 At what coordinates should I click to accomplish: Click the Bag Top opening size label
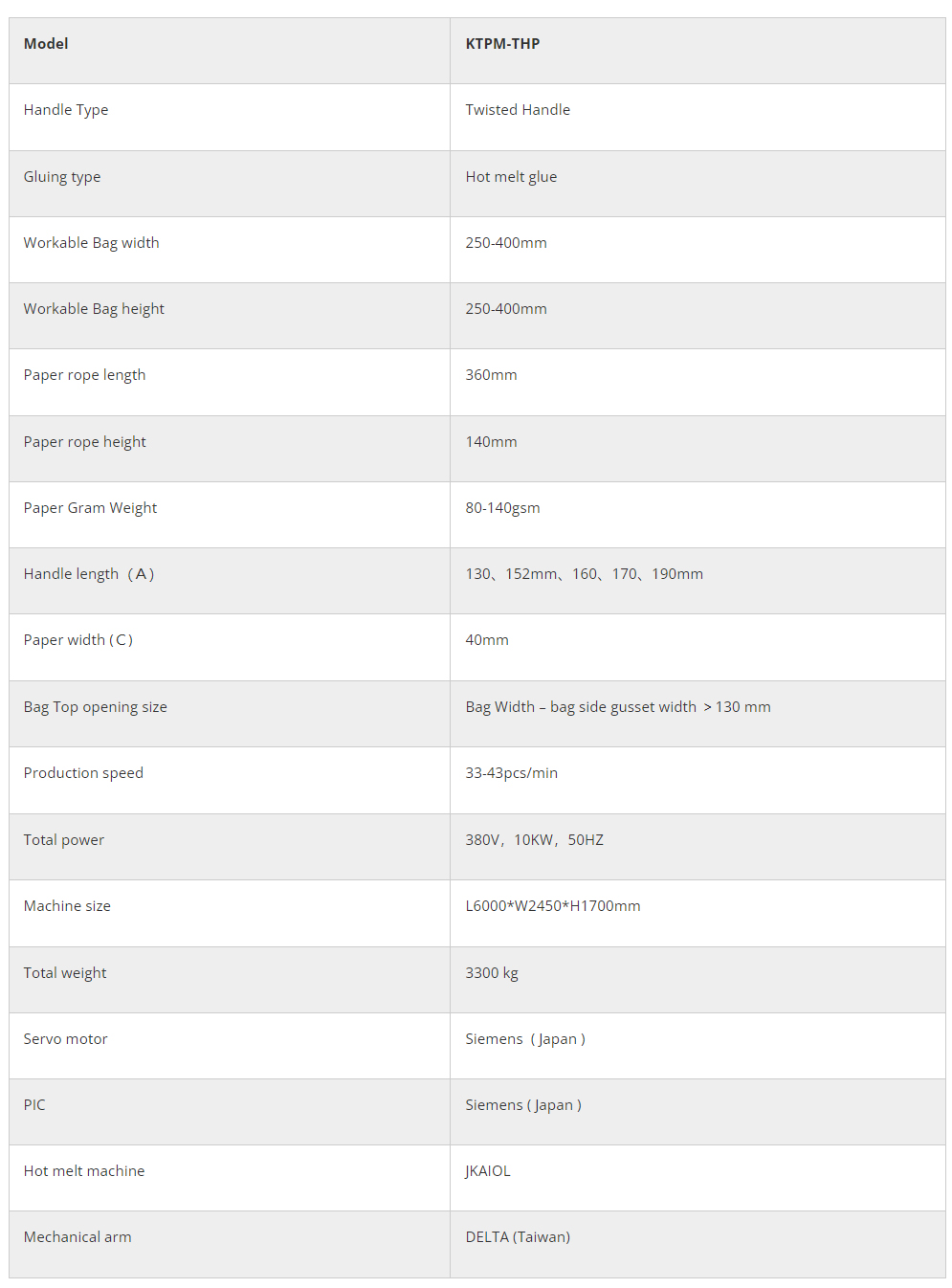pos(96,707)
